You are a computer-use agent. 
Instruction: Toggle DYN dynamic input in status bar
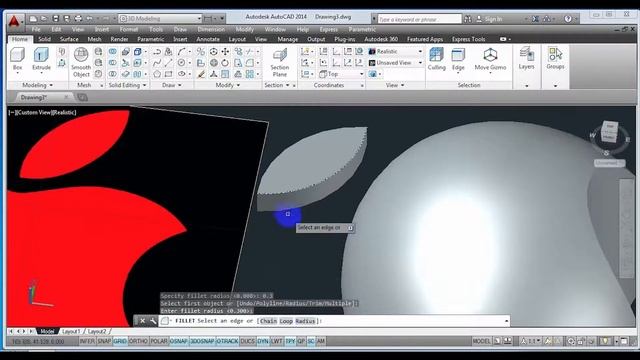[x=263, y=341]
